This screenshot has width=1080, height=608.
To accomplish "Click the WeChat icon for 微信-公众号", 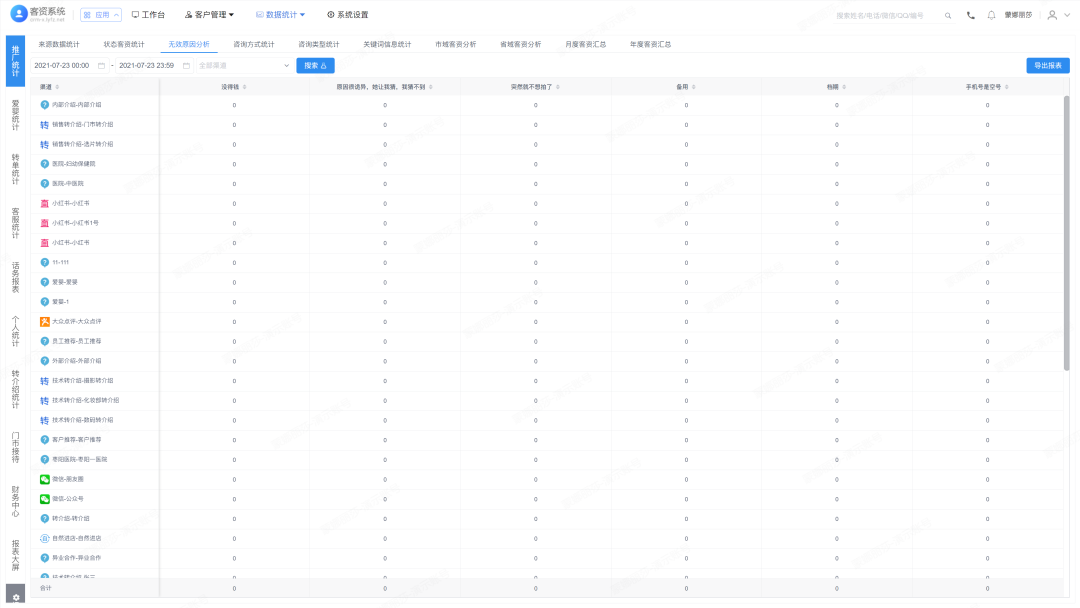I will (44, 499).
